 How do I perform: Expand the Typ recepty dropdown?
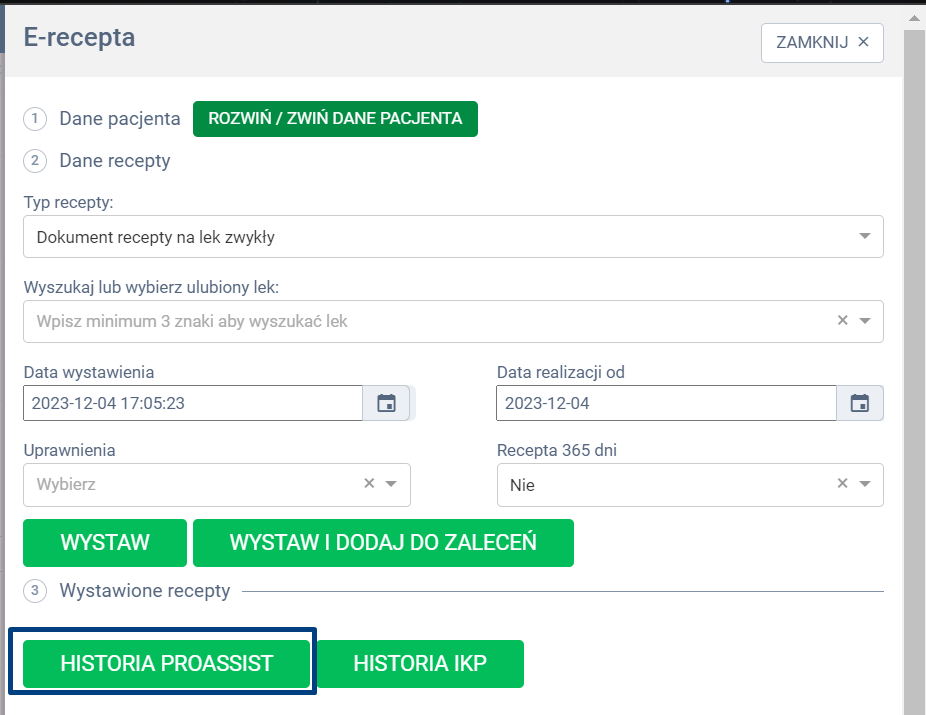pos(864,237)
